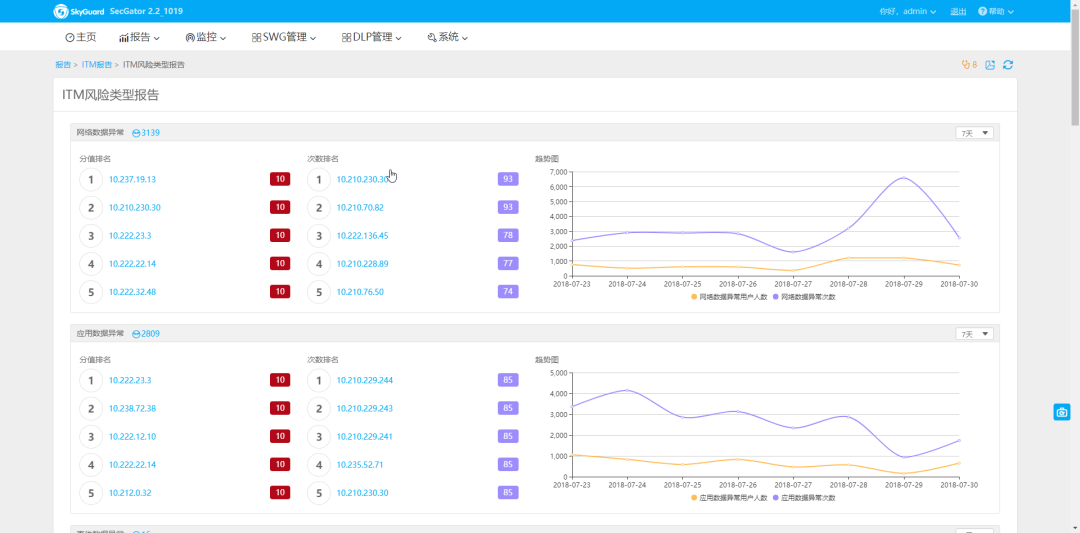The image size is (1080, 533).
Task: Click the floating camera screenshot button
Action: [1061, 412]
